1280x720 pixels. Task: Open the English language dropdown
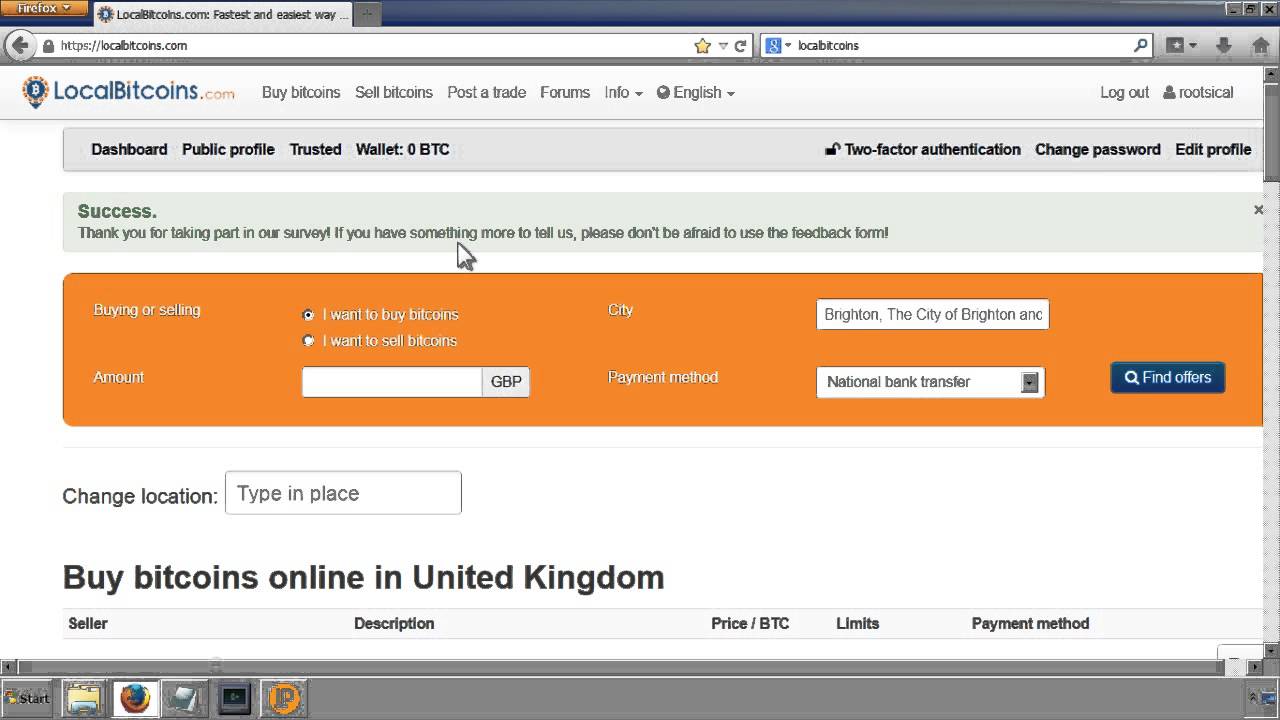pyautogui.click(x=696, y=92)
